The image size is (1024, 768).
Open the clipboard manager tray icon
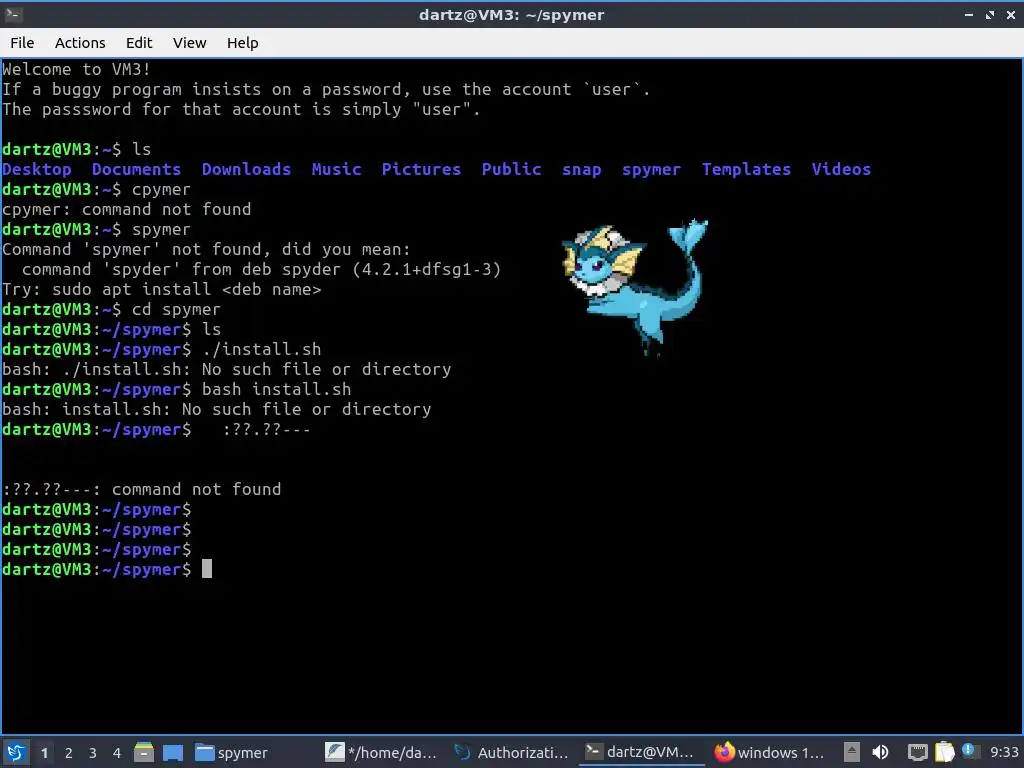(944, 752)
